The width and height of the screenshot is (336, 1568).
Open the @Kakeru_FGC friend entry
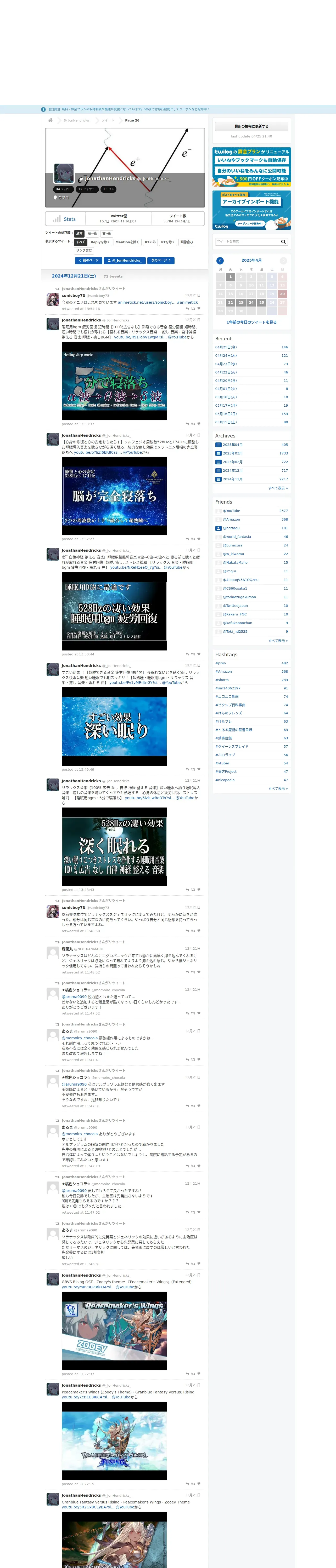[x=234, y=614]
